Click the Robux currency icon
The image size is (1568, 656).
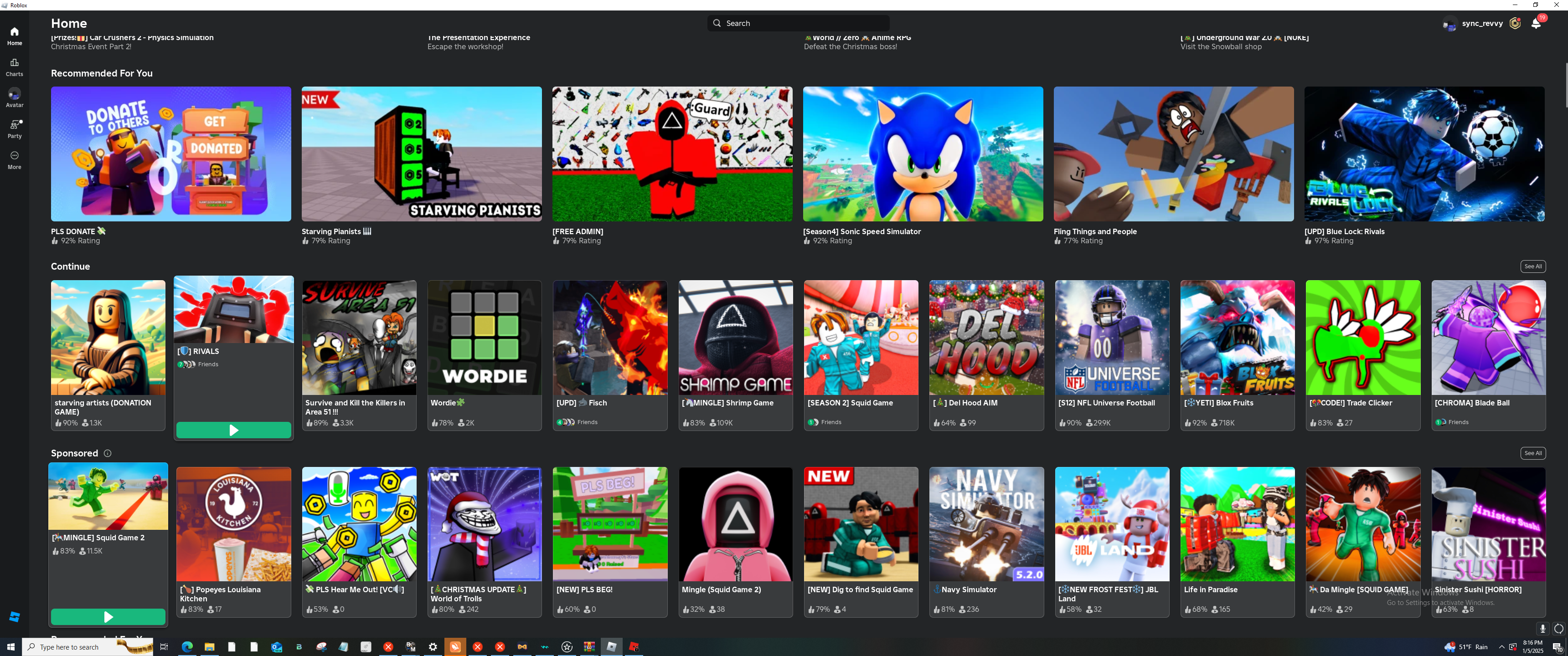pyautogui.click(x=1515, y=23)
